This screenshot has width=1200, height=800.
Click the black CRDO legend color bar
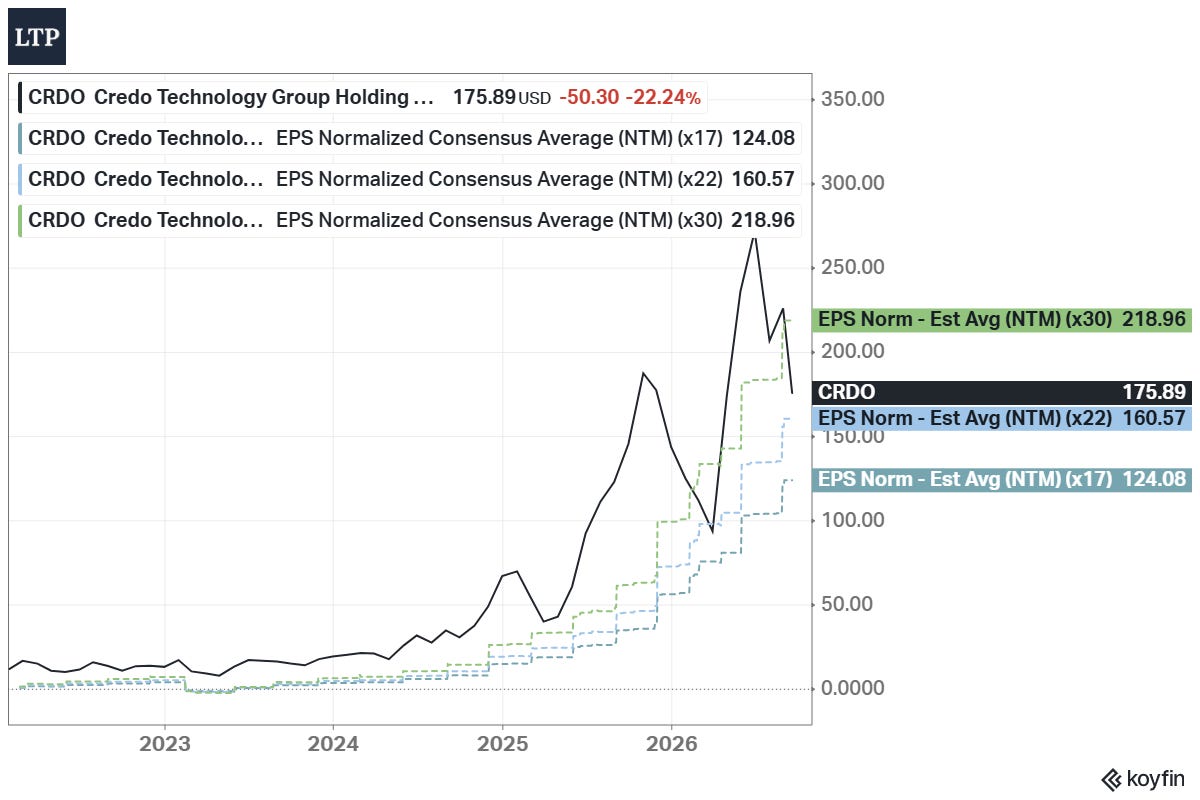point(21,98)
